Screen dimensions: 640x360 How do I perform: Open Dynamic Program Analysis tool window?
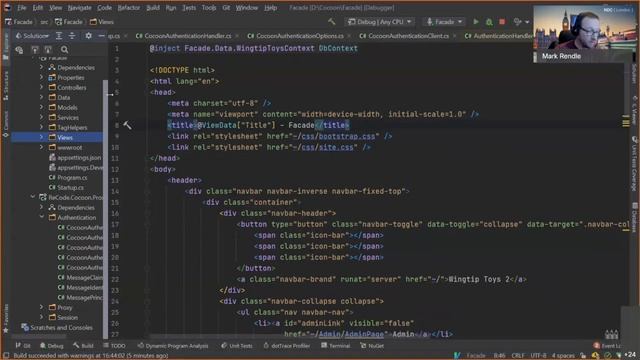[173, 346]
